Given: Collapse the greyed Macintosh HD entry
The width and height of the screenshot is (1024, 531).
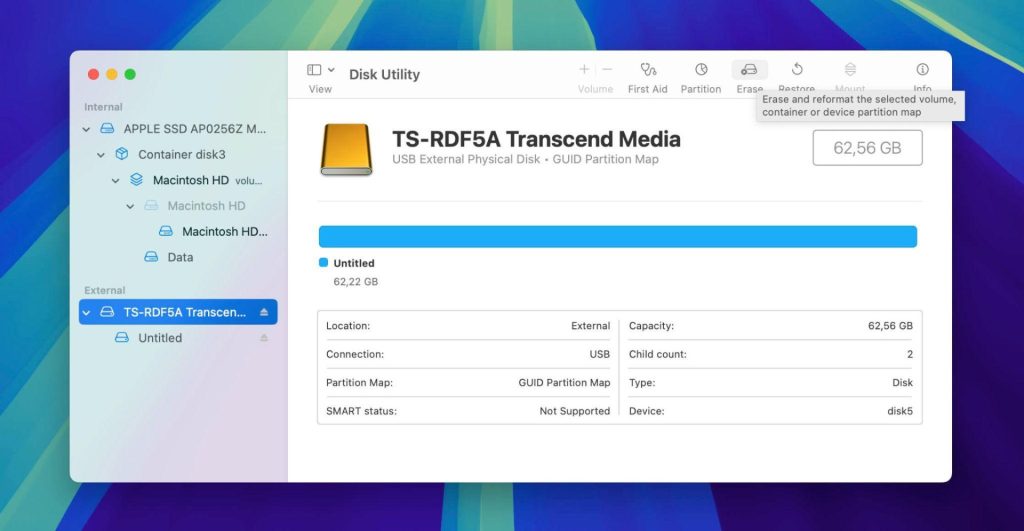Looking at the screenshot, I should click(x=130, y=206).
